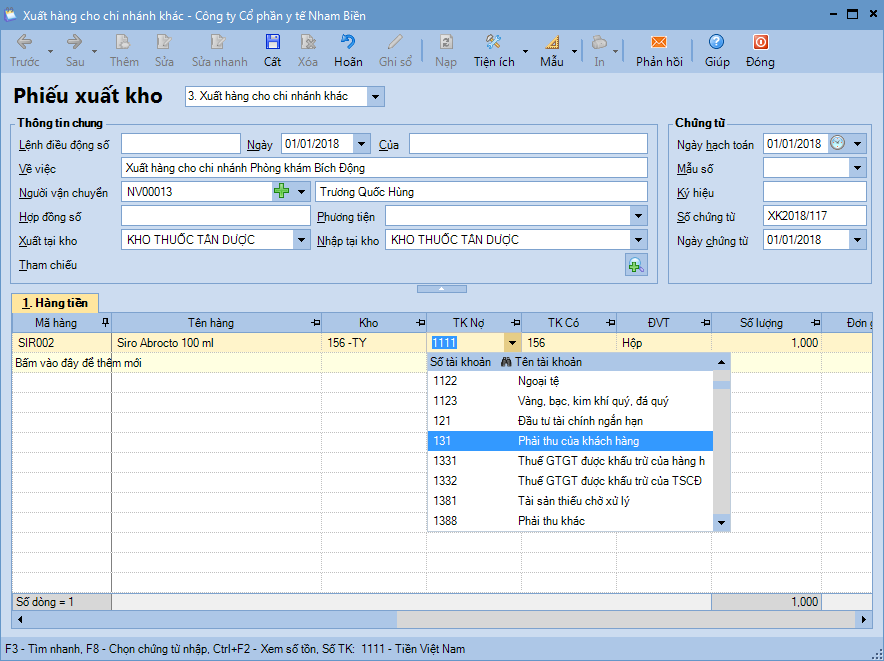Viewport: 884px width, 661px height.
Task: Expand the Người vận chuyển dropdown
Action: [302, 192]
